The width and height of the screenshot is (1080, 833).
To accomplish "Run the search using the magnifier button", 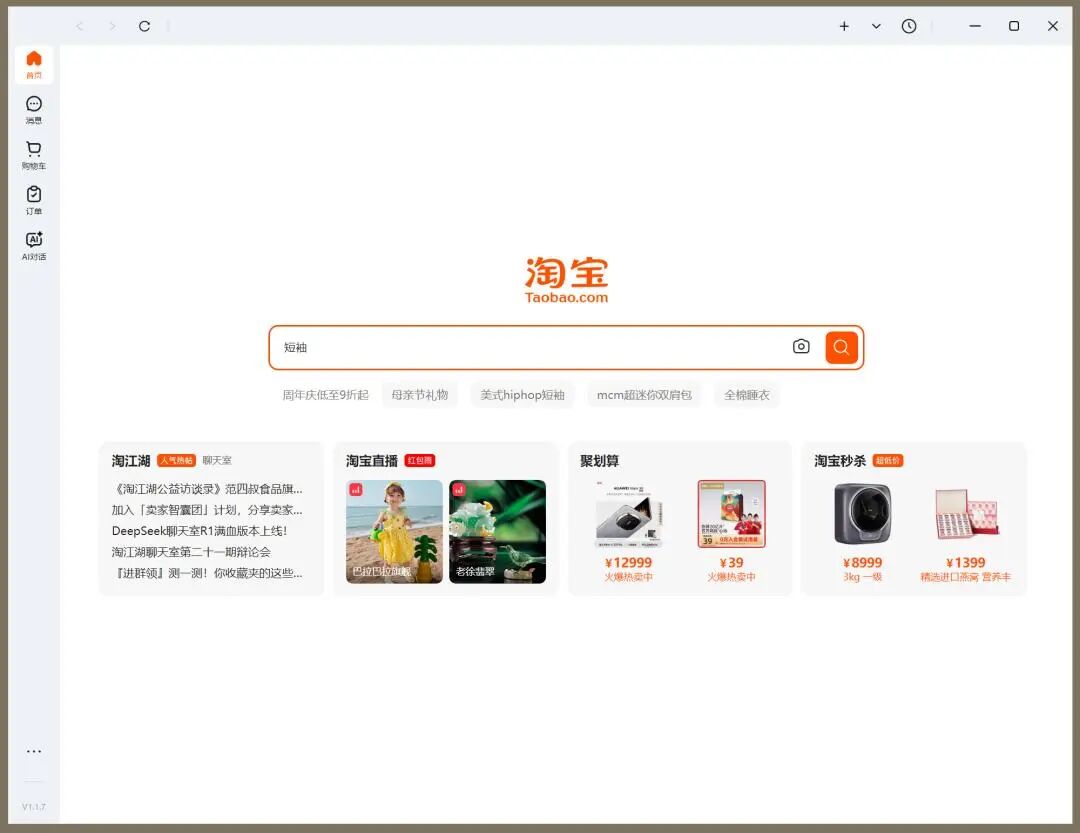I will [840, 346].
